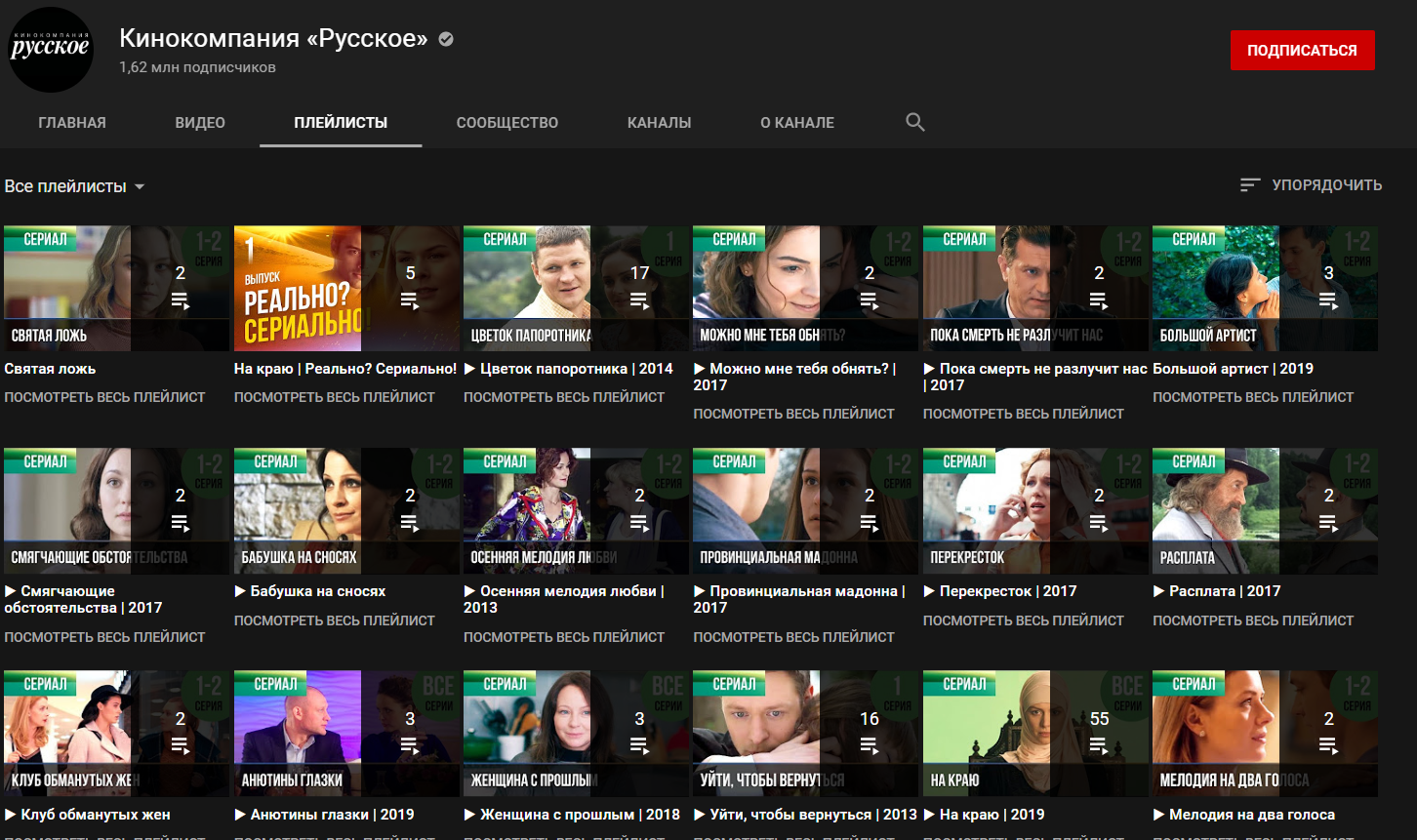Go to the О канале tab
Viewport: 1417px width, 840px height.
(797, 123)
